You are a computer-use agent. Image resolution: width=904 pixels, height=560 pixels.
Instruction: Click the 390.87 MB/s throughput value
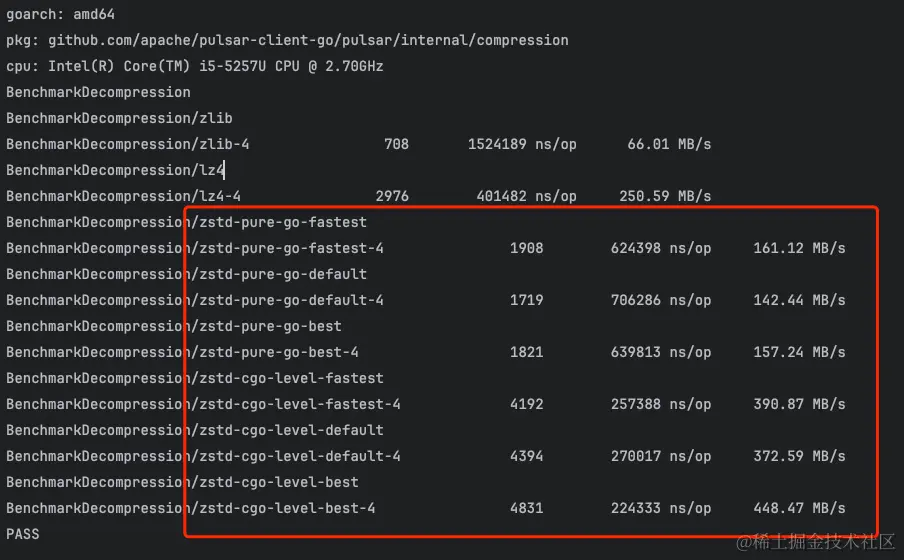tap(799, 404)
